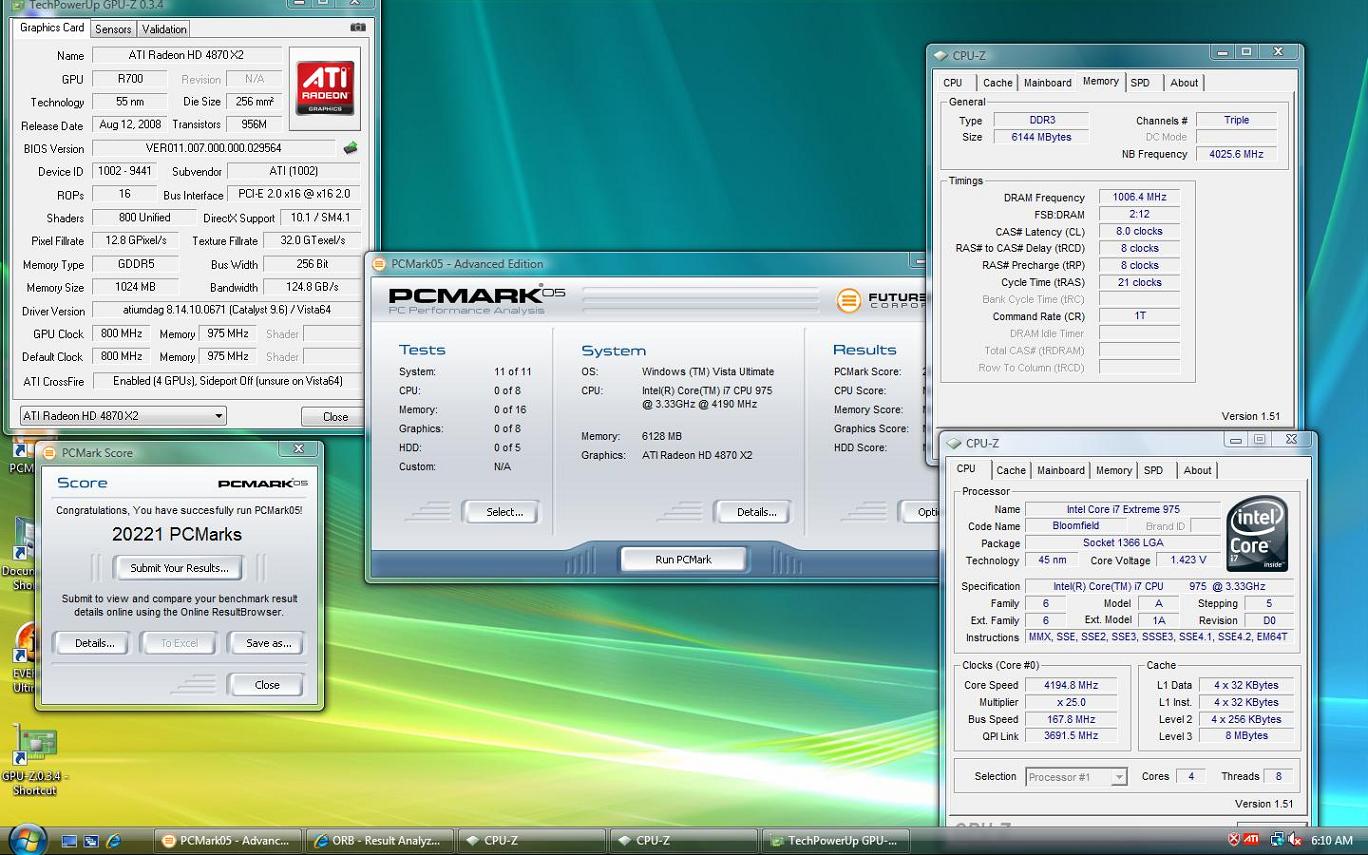Click the Run PCMark button
Screen dimensions: 1368x855
point(683,559)
